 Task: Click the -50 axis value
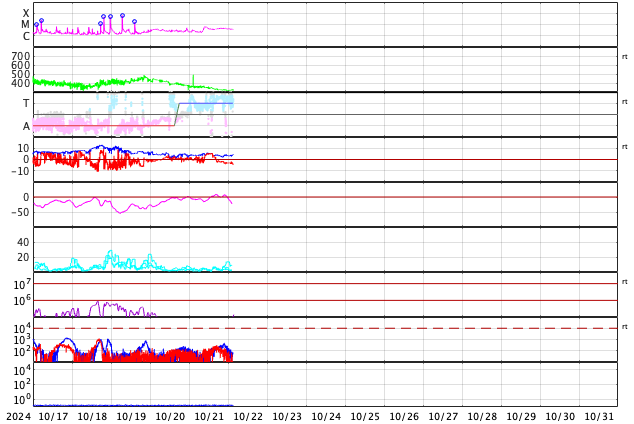point(20,212)
